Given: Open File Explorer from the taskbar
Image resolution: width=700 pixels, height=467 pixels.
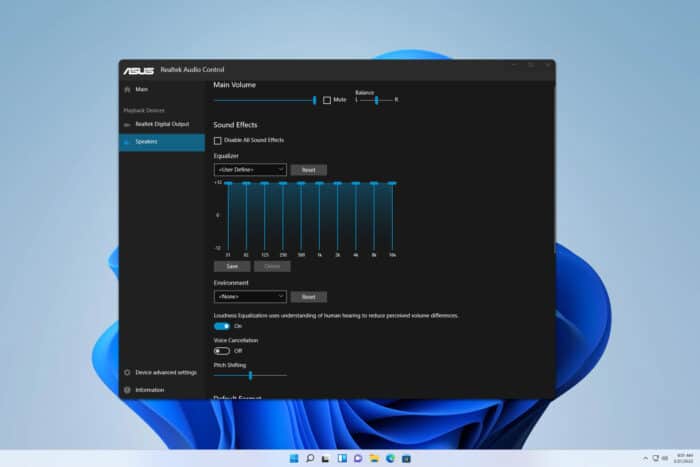Looking at the screenshot, I should point(374,459).
